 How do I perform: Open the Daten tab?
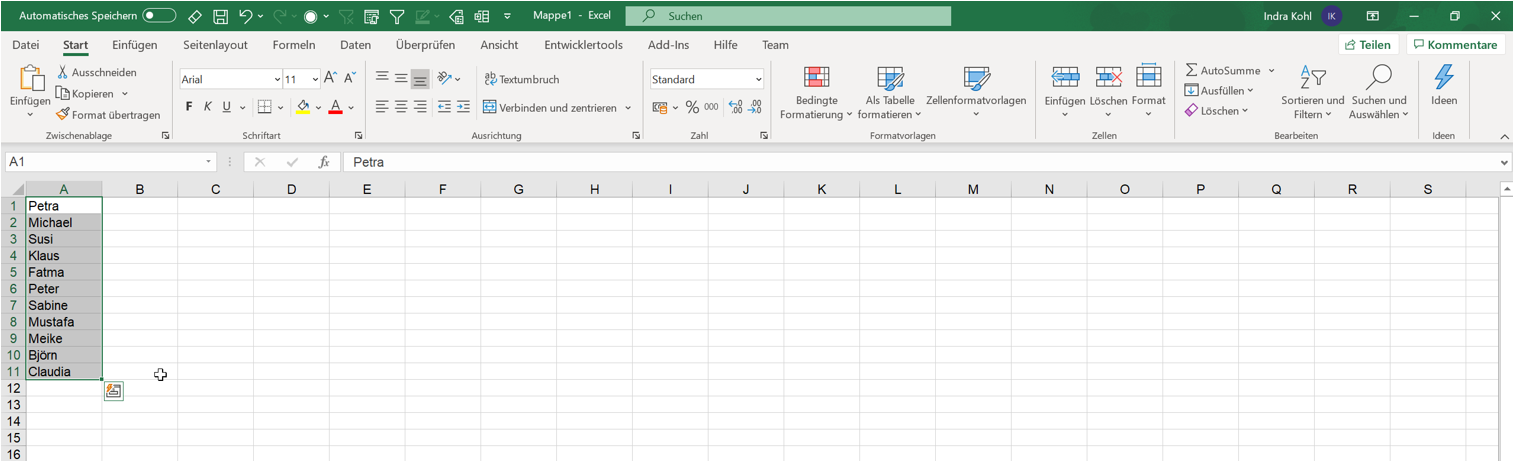click(355, 45)
